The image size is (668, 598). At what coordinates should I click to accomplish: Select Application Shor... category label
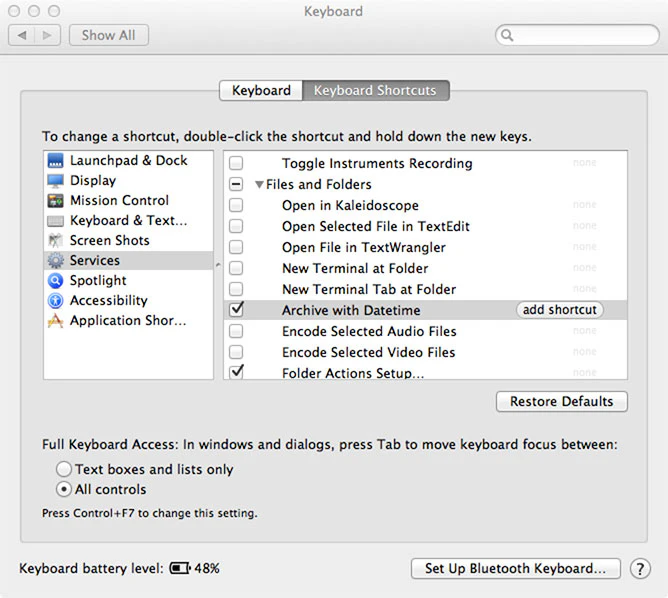coord(128,320)
